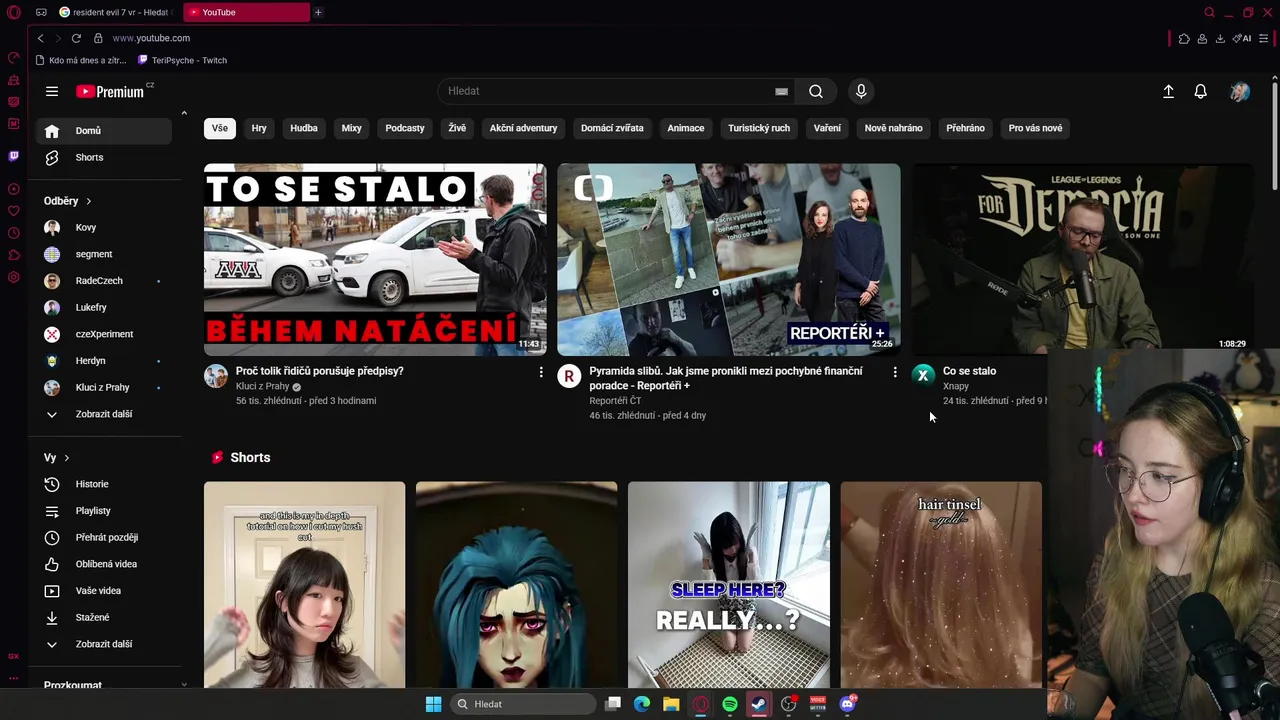The image size is (1280, 720).
Task: Open Opera downloads icon
Action: point(1220,38)
